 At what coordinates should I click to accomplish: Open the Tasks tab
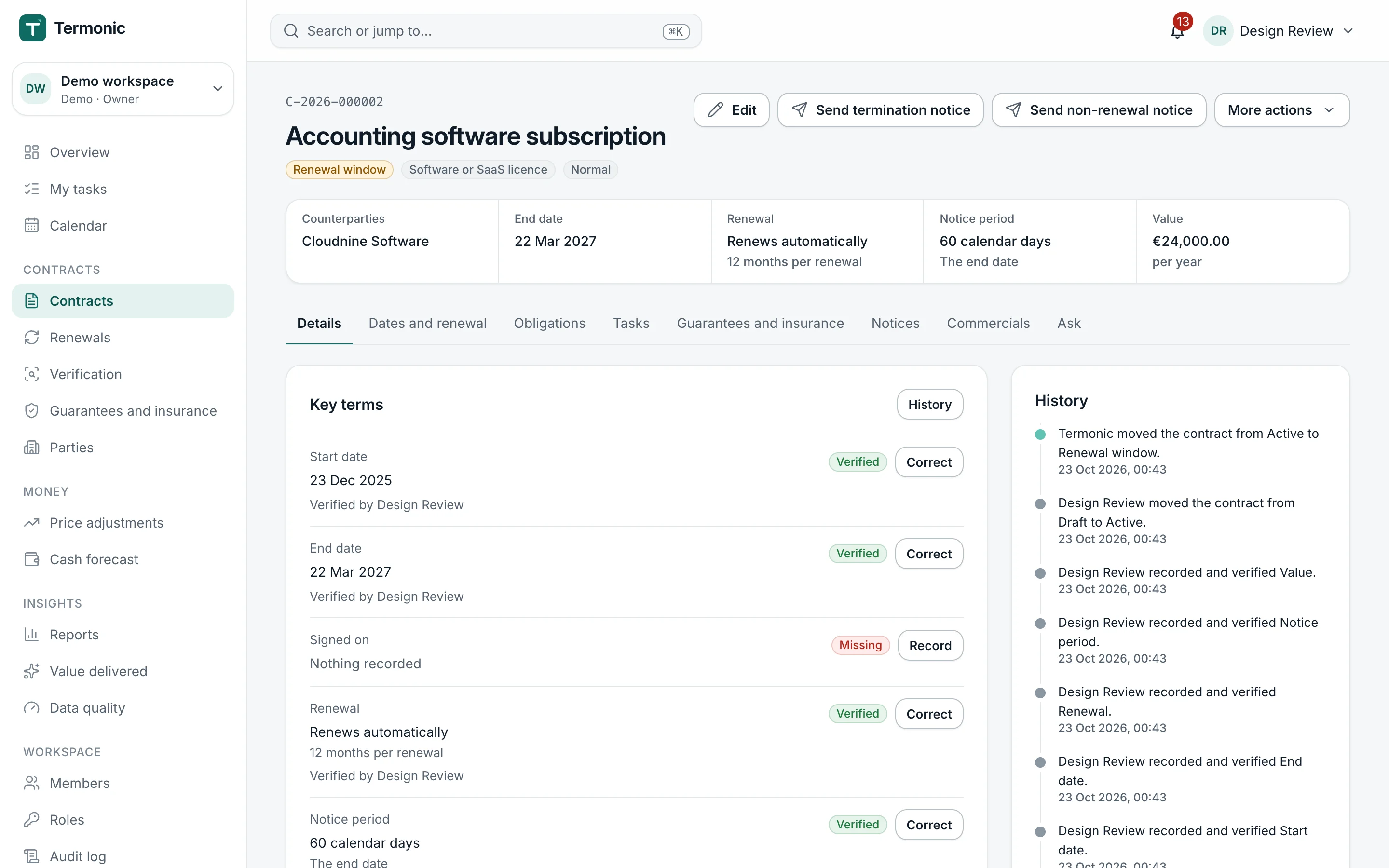pyautogui.click(x=631, y=324)
